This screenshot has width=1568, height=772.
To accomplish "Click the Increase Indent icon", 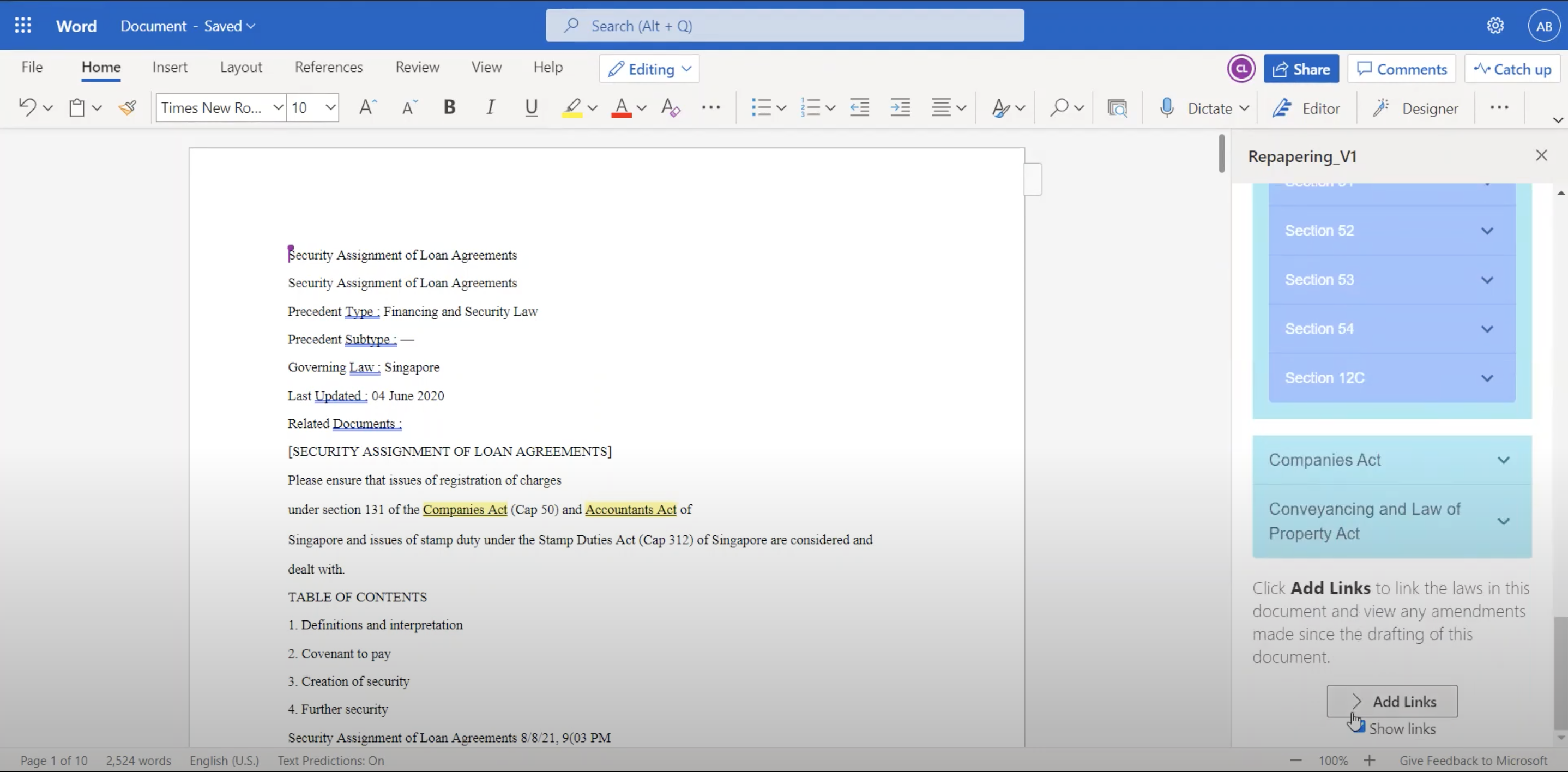I will (x=900, y=108).
